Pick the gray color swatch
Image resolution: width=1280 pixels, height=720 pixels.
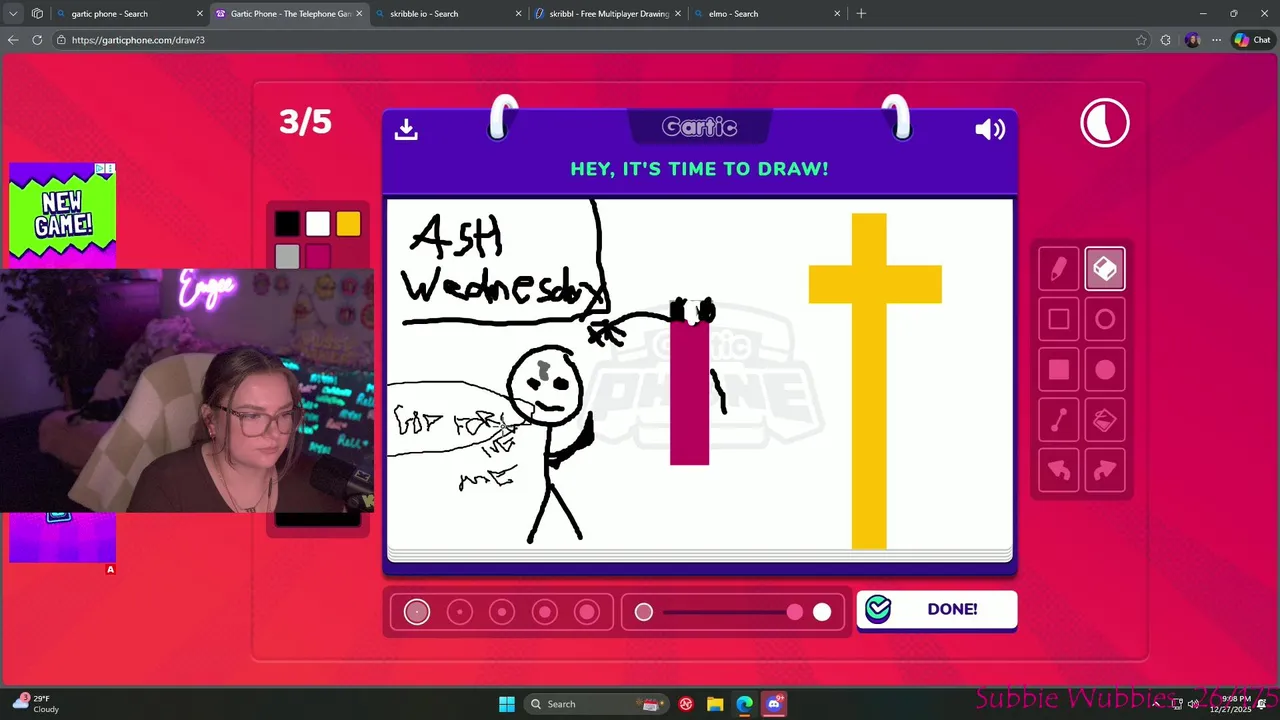point(287,256)
